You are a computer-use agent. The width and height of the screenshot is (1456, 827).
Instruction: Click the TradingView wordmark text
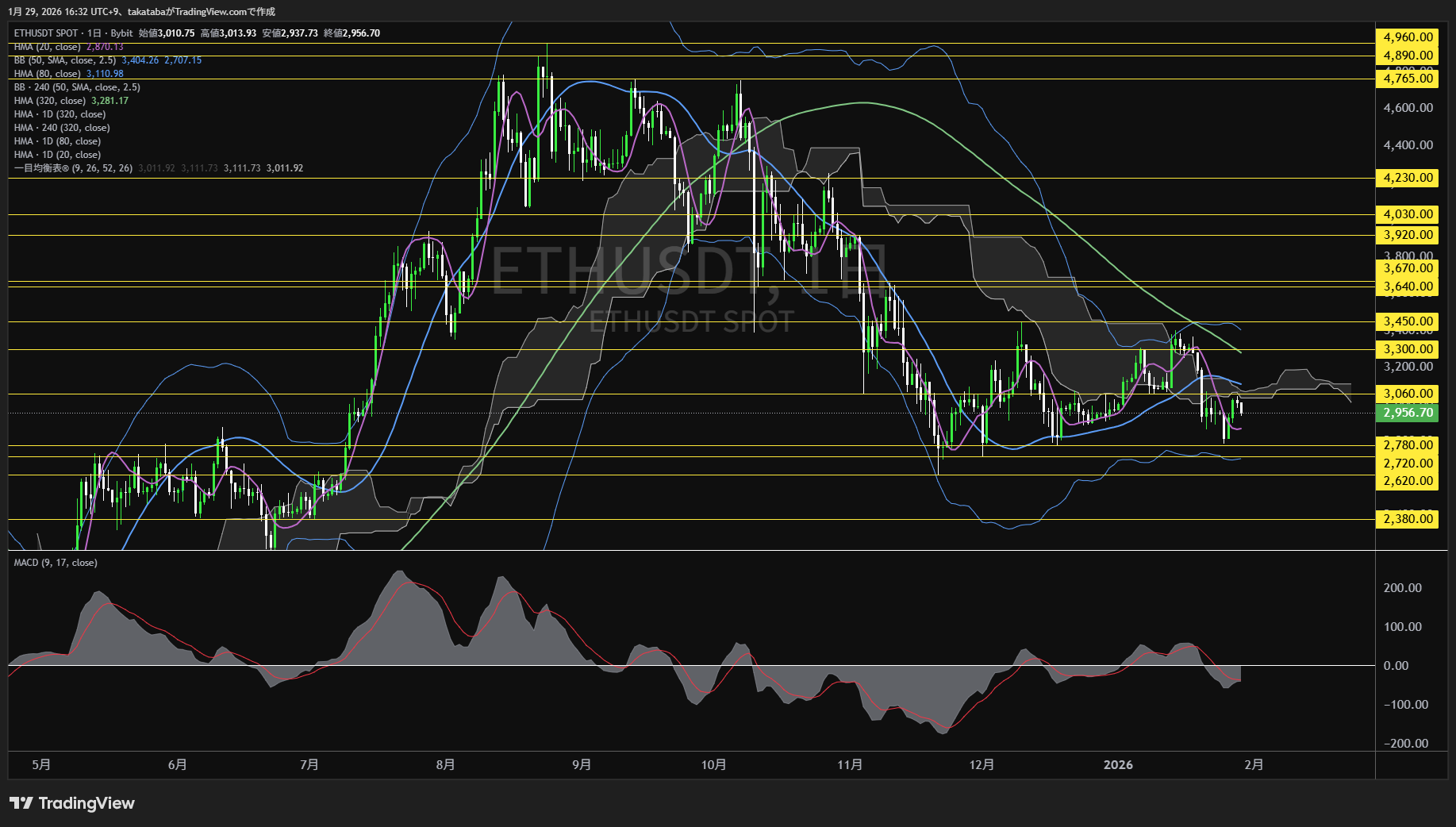[86, 803]
